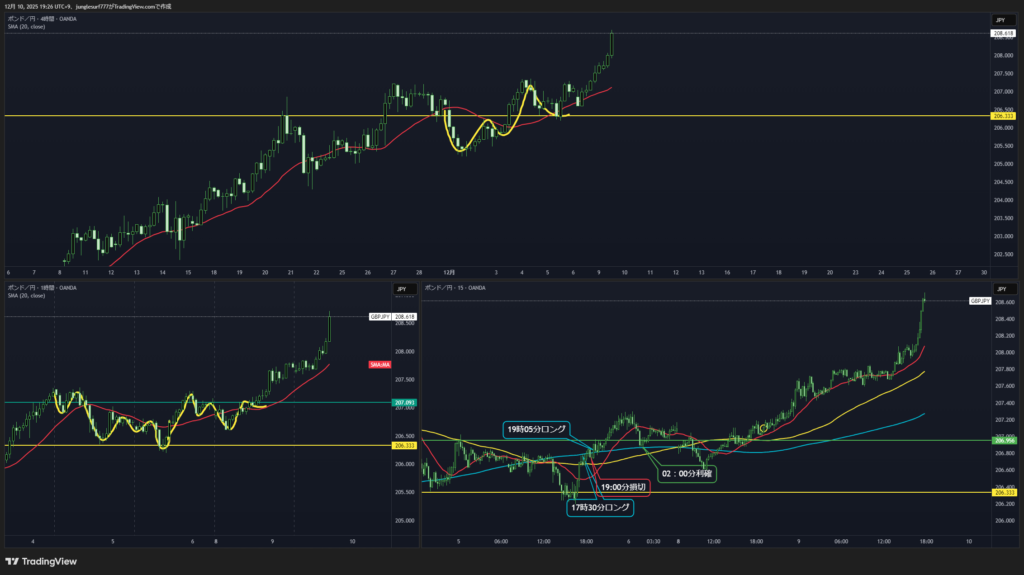
Task: Click the GBPJPY price tag on 1-hour chart
Action: 379,317
